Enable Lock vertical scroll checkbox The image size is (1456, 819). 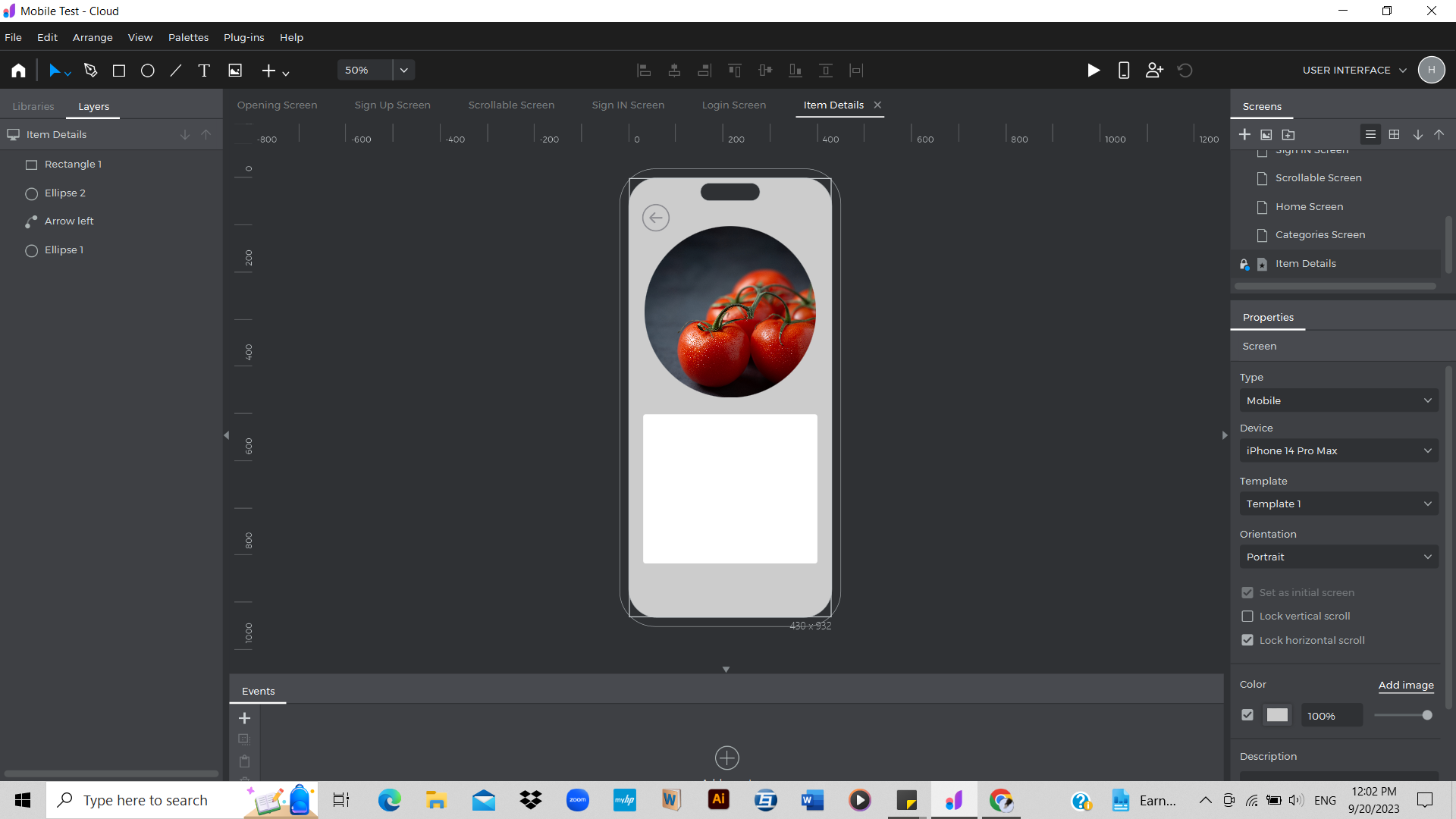(1247, 617)
